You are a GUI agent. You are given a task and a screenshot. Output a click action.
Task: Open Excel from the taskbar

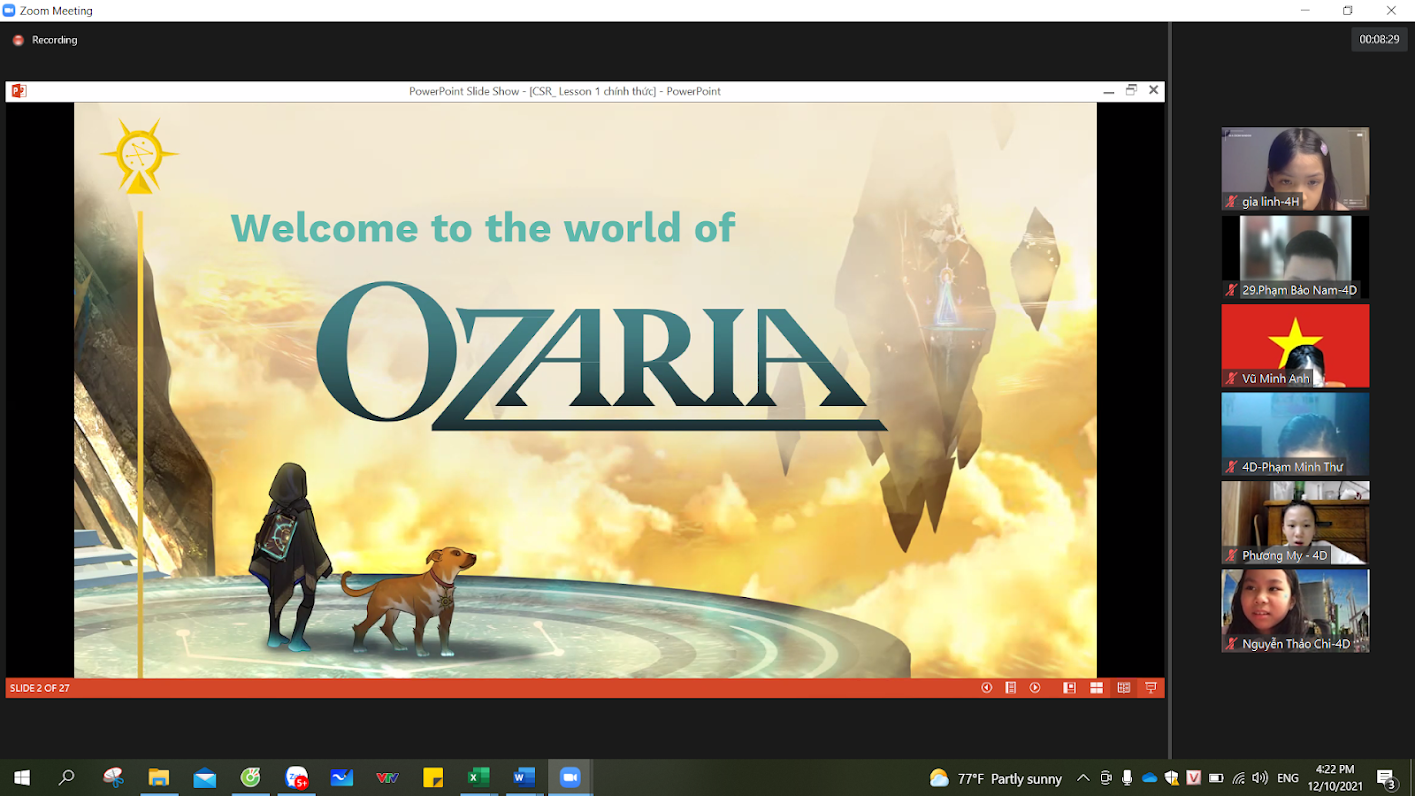pos(478,778)
